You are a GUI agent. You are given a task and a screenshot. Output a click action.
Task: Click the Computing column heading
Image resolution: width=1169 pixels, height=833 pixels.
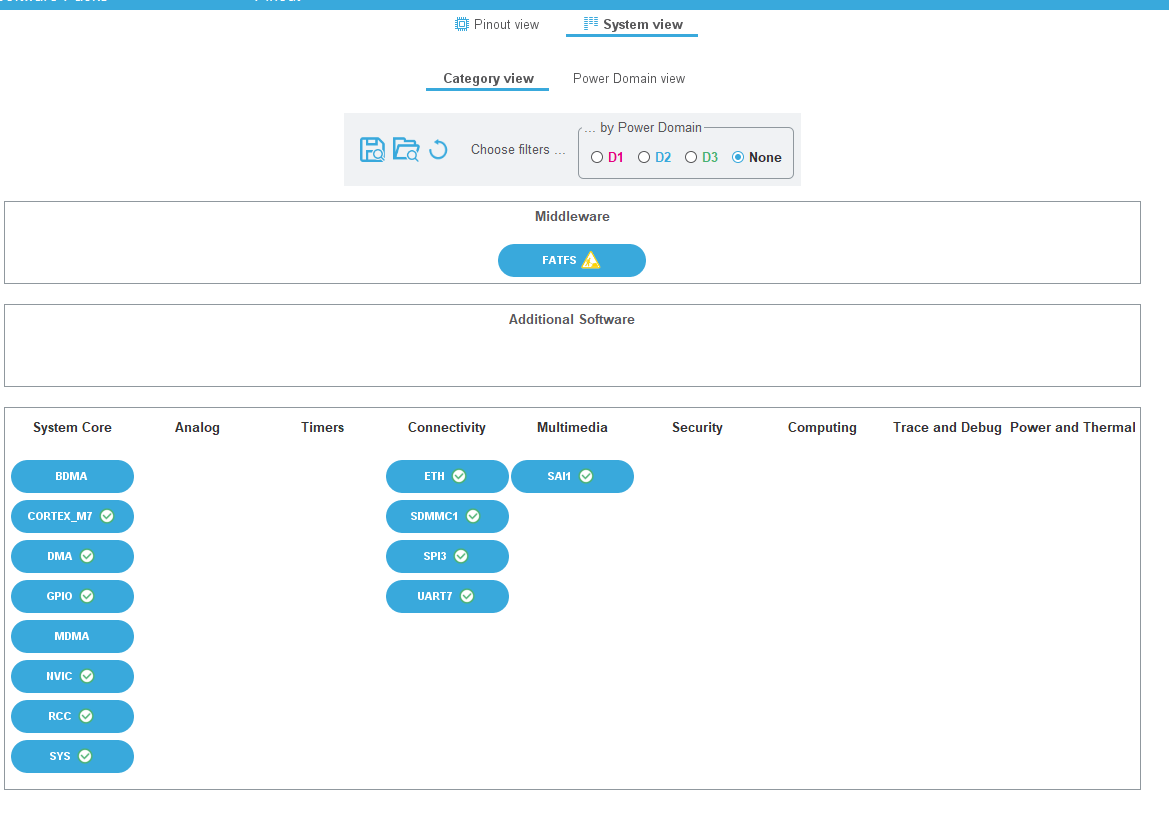(x=822, y=427)
